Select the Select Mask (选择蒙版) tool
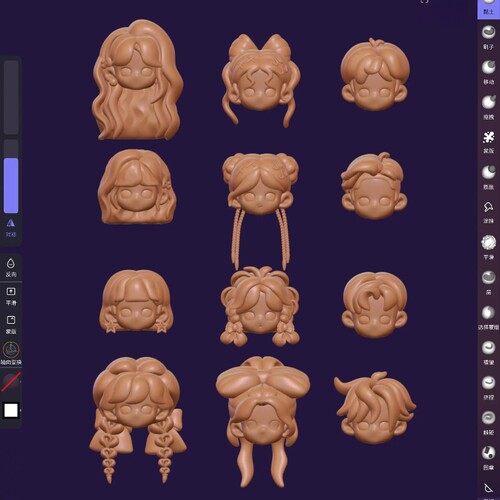Screen dimensions: 500x500 pyautogui.click(x=488, y=317)
